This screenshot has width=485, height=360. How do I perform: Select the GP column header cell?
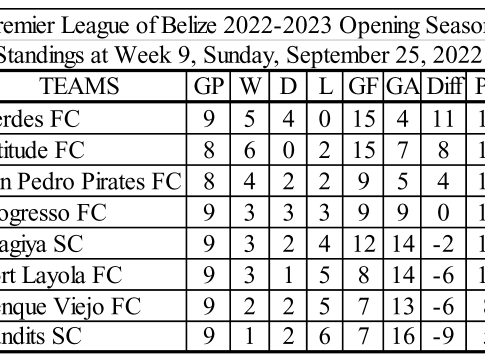[208, 86]
